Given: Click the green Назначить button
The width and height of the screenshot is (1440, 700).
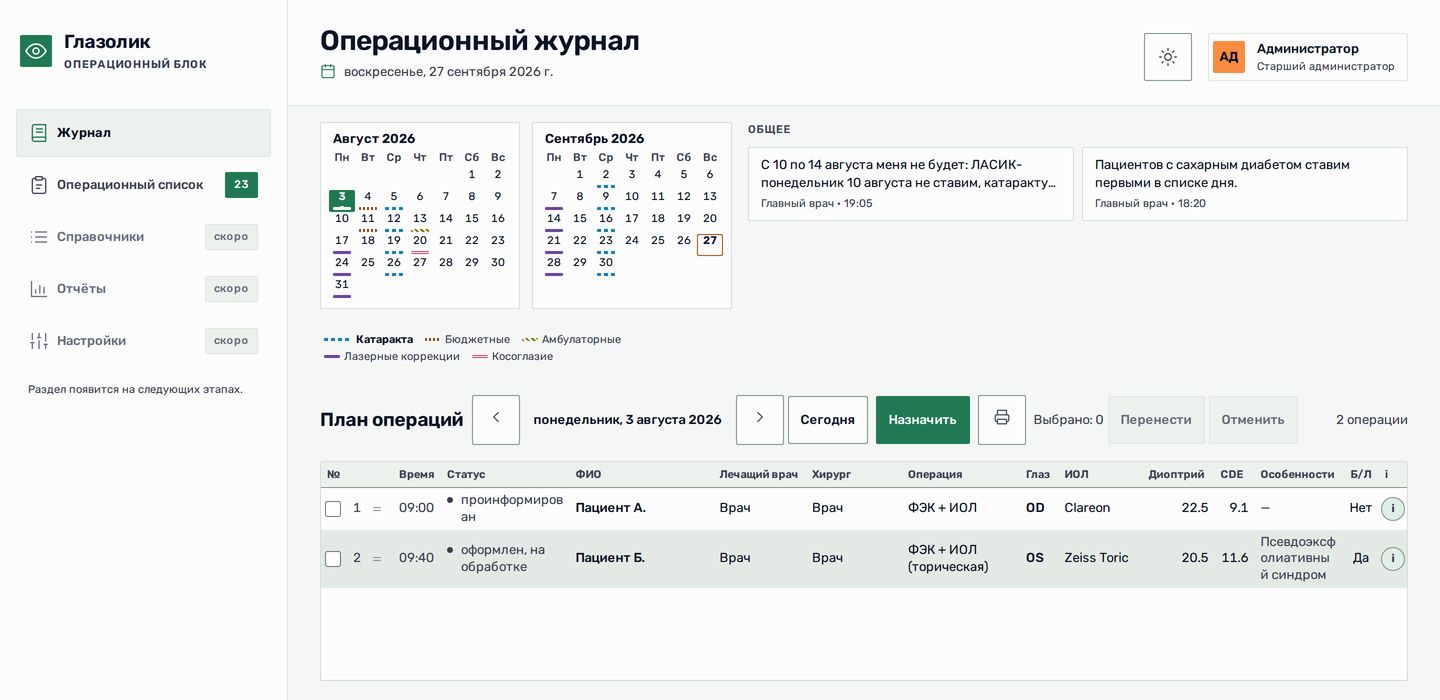Looking at the screenshot, I should (x=923, y=420).
